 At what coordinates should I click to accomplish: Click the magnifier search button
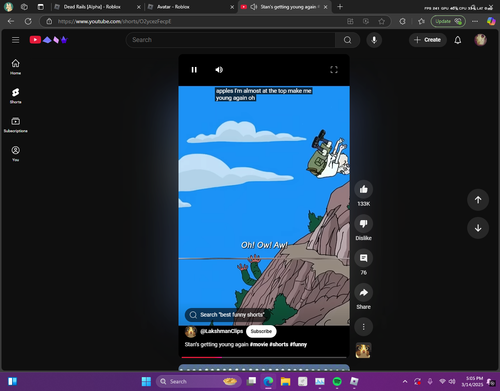click(347, 40)
